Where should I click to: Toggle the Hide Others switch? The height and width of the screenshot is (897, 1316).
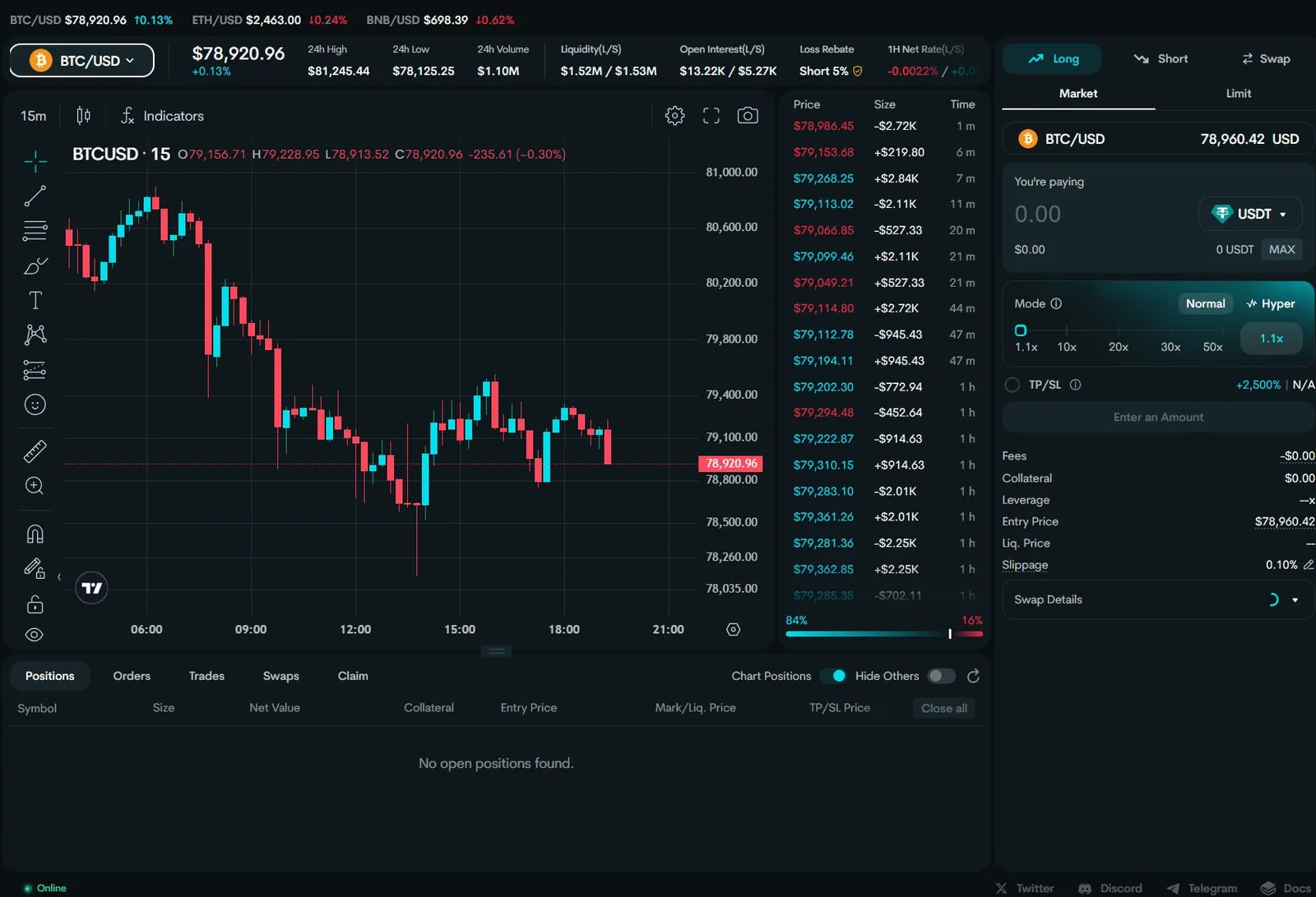click(x=942, y=676)
